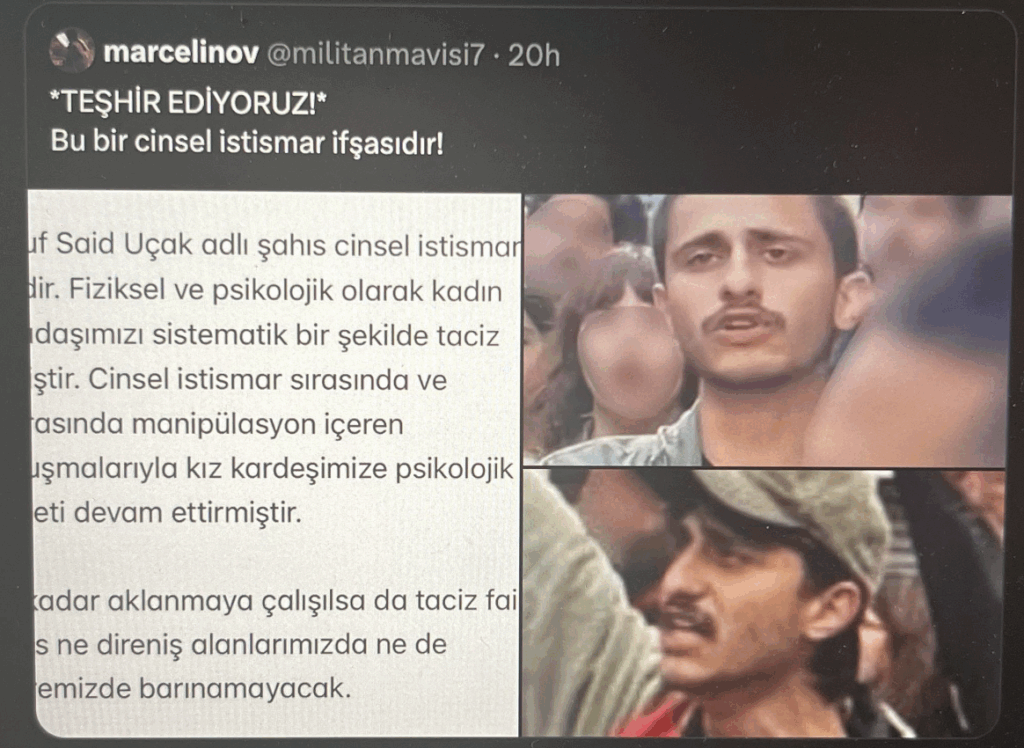Click the *TEŞHİR EDİYORUZ!* tweet text
This screenshot has width=1024, height=748.
189,103
